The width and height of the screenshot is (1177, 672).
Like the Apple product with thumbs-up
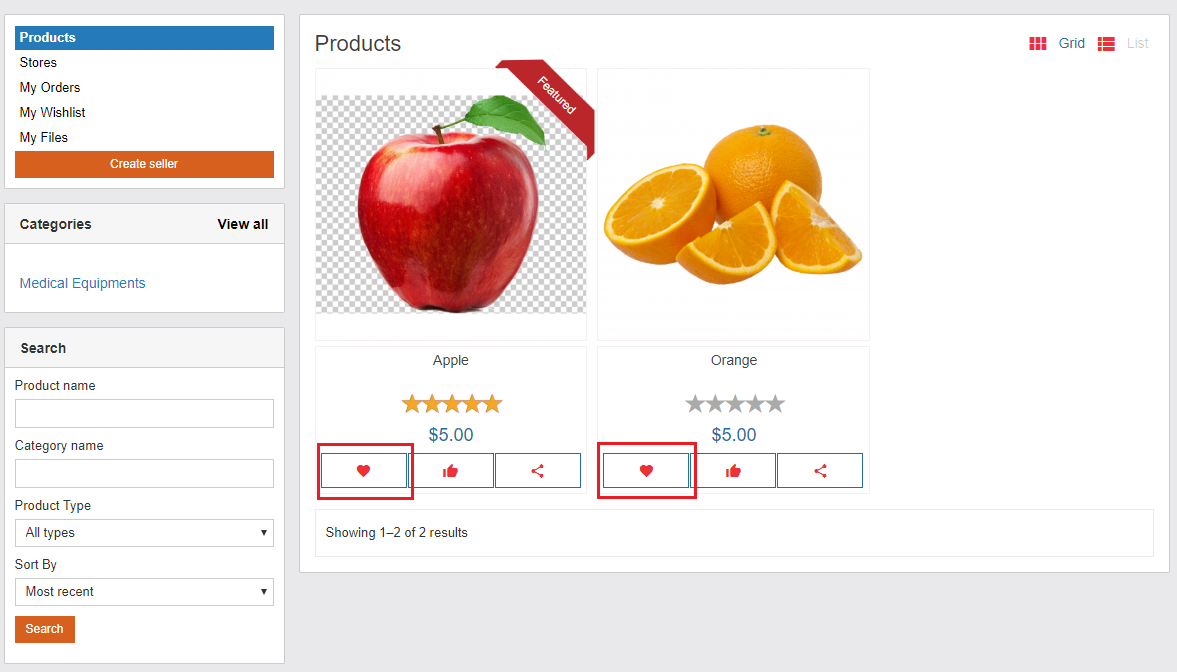pyautogui.click(x=451, y=471)
